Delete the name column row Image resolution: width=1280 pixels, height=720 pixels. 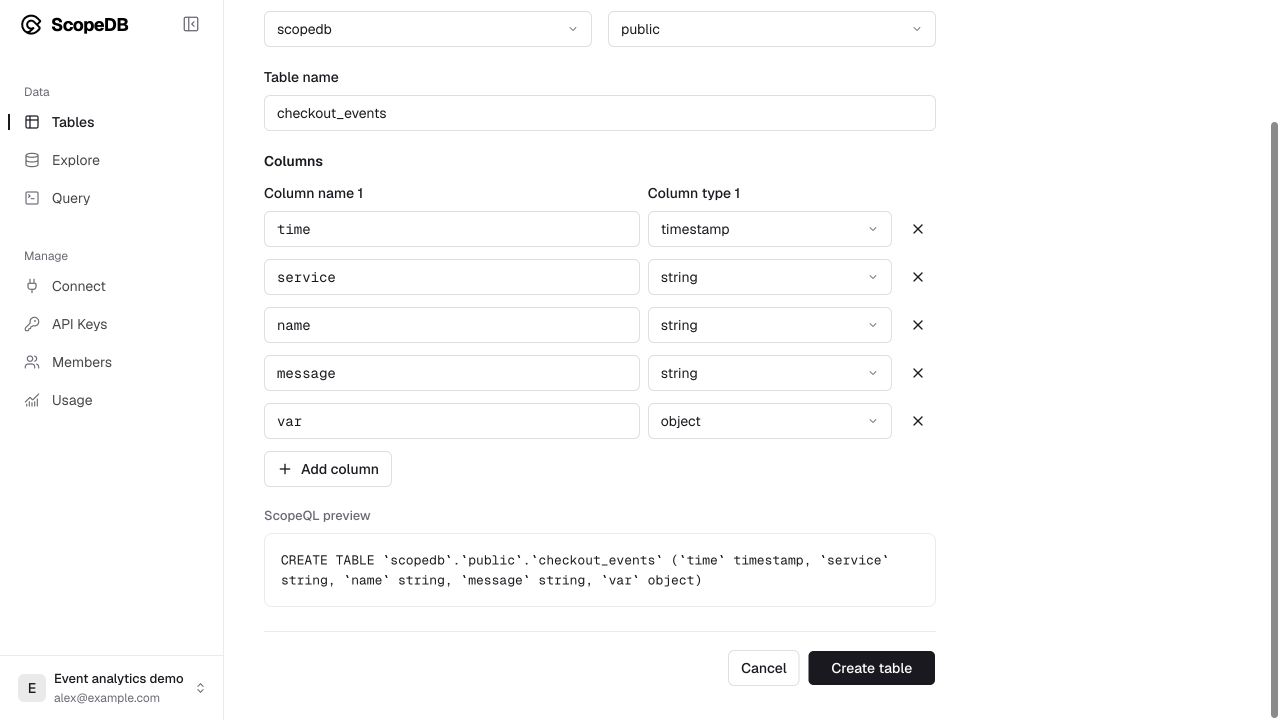point(918,325)
